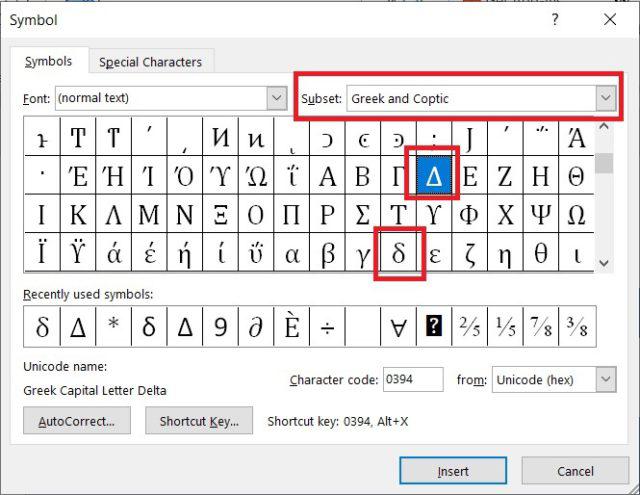The width and height of the screenshot is (640, 495).
Task: Pick the one-fifth ⅕ fraction symbol
Action: pos(505,326)
